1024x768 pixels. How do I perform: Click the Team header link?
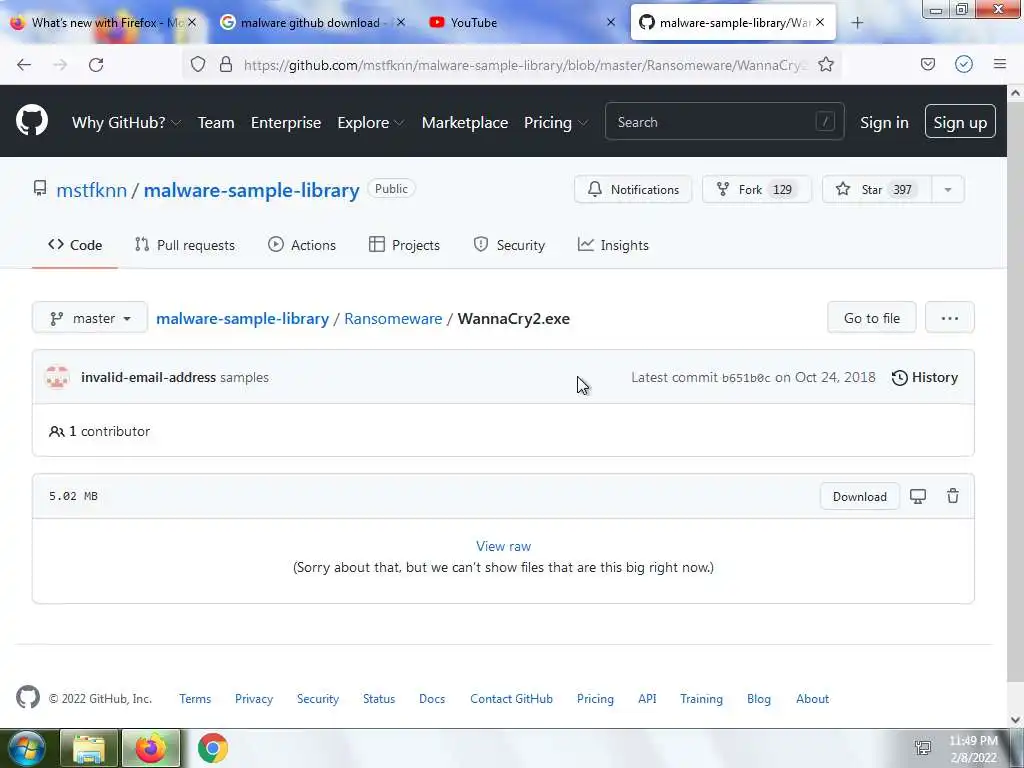216,122
